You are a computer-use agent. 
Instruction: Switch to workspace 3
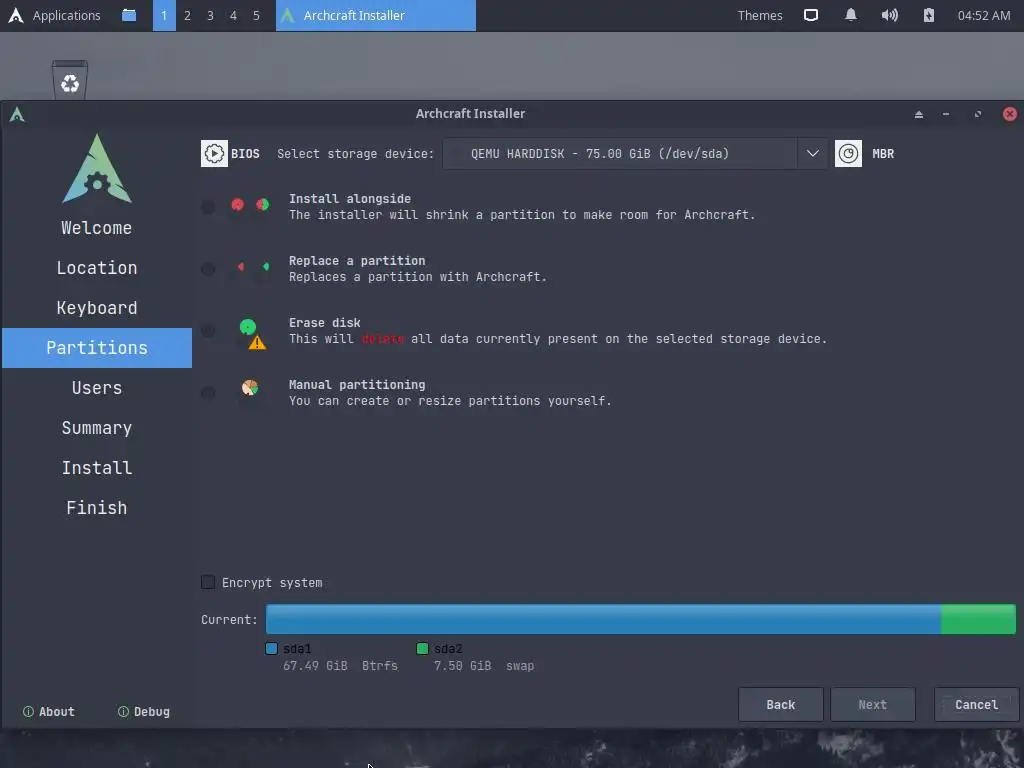click(x=210, y=15)
